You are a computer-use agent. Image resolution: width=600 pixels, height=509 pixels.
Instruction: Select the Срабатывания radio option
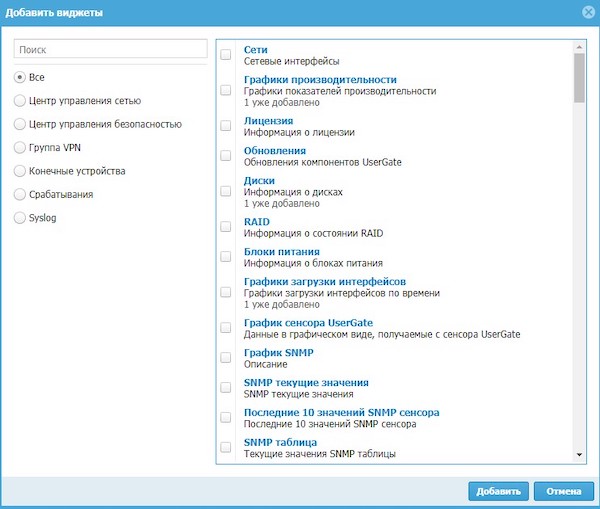(20, 194)
